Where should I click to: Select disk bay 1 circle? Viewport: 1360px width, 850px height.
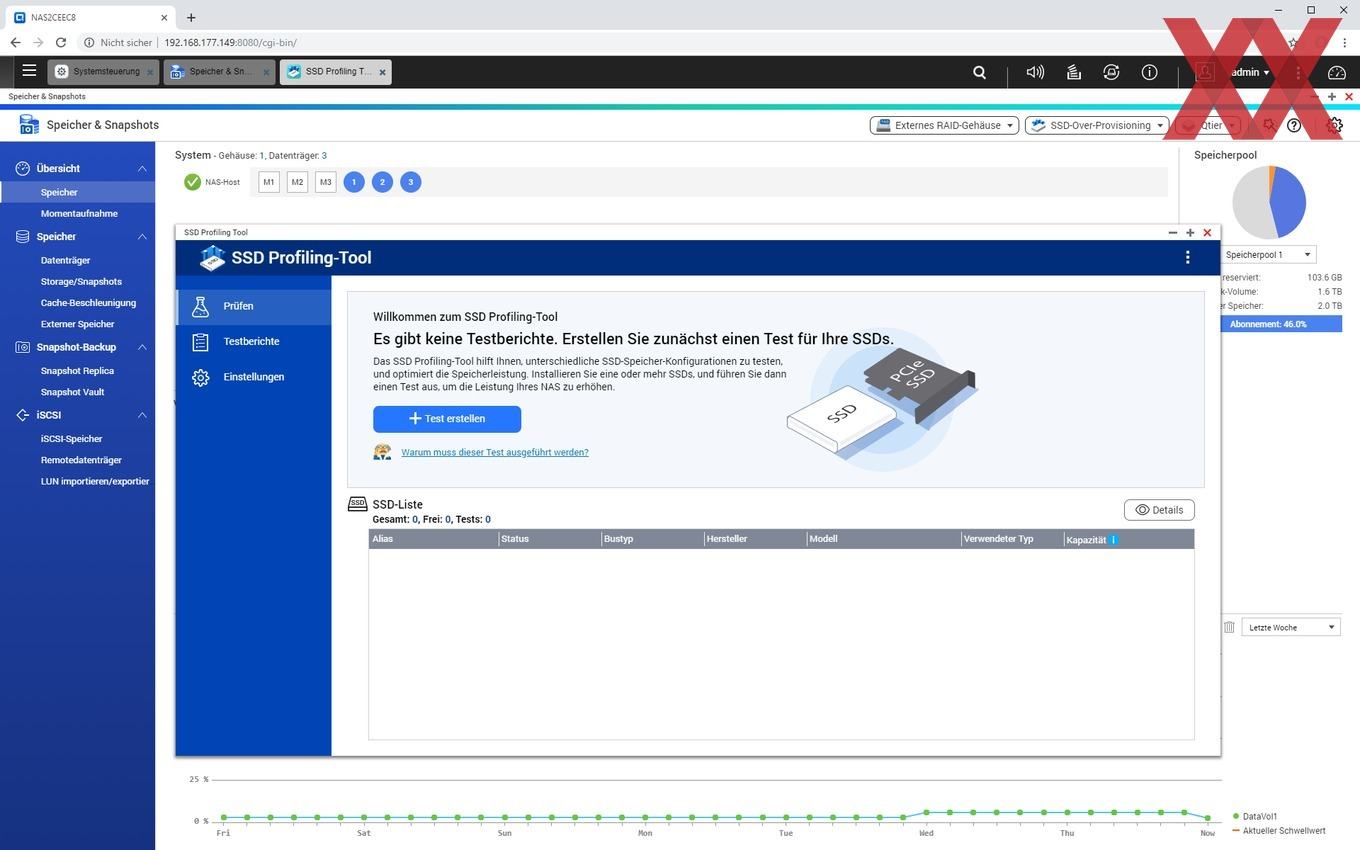(x=354, y=182)
